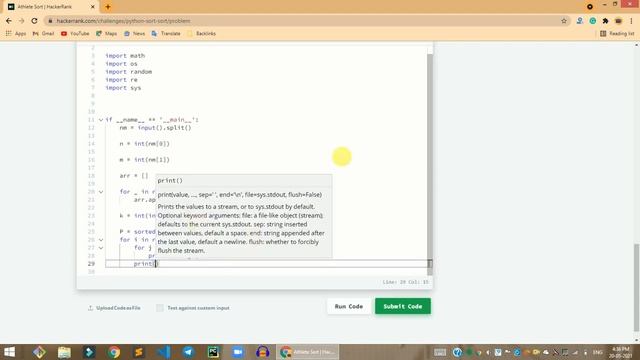Click the 'import math' code line
This screenshot has height=360, width=640.
point(125,56)
